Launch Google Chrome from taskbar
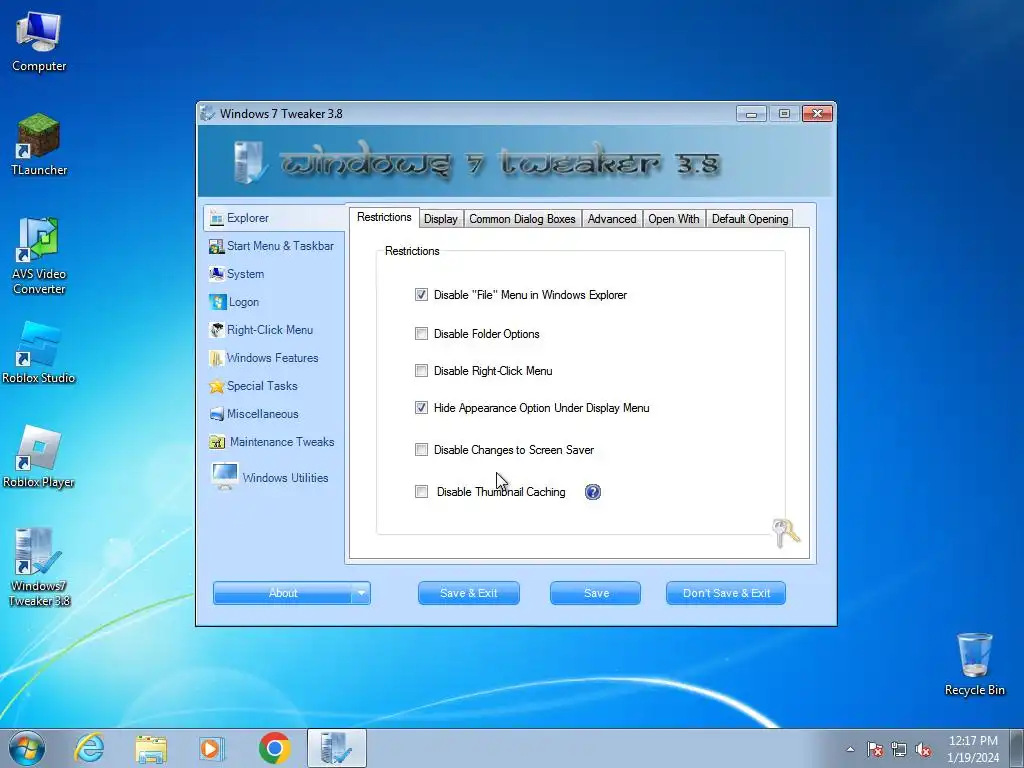The width and height of the screenshot is (1024, 768). click(x=274, y=748)
